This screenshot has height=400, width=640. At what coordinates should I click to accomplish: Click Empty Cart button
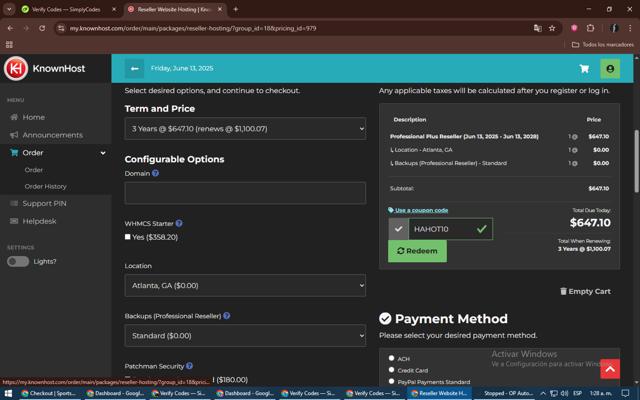(585, 291)
